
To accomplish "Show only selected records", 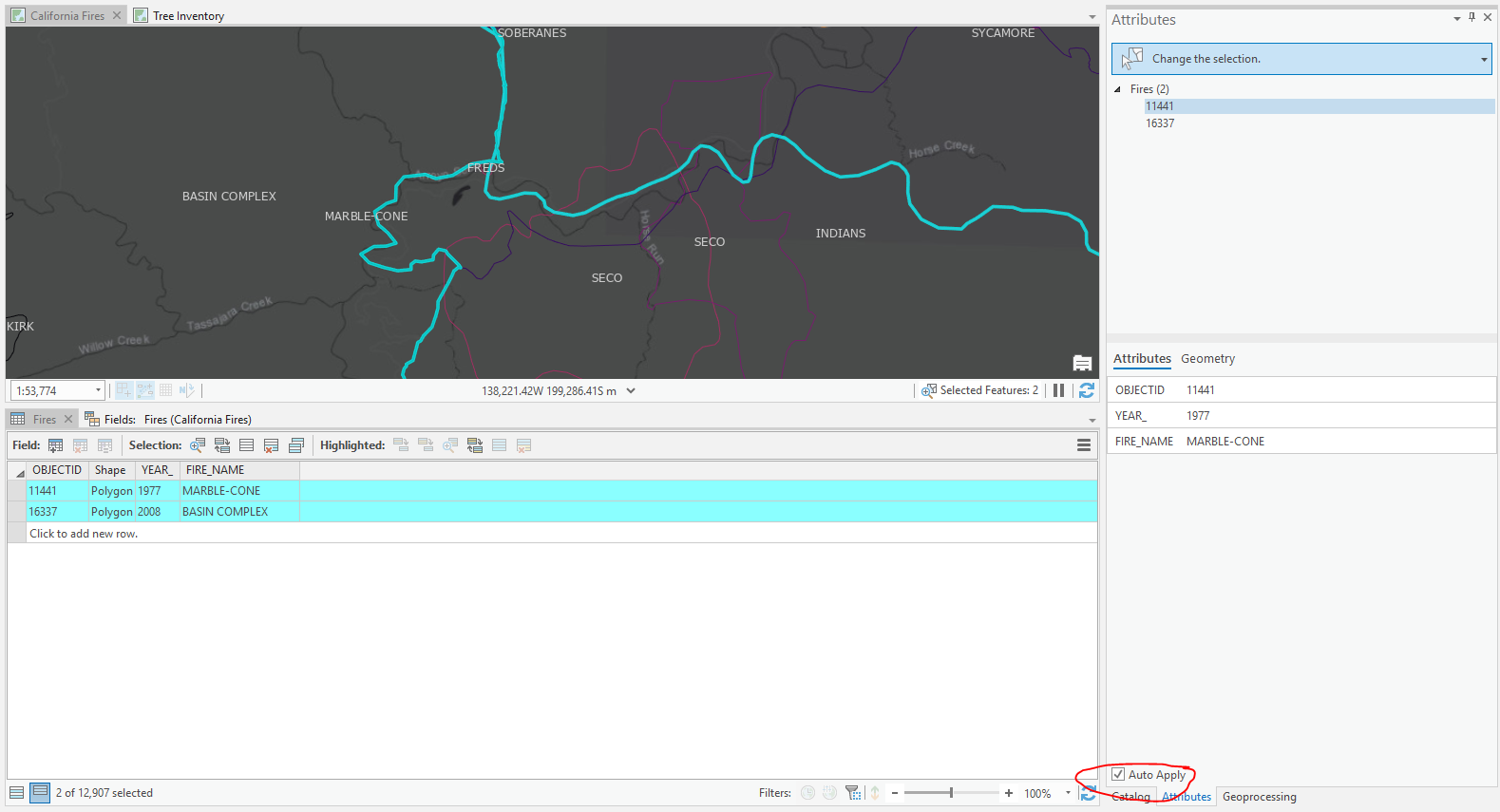I will coord(40,793).
